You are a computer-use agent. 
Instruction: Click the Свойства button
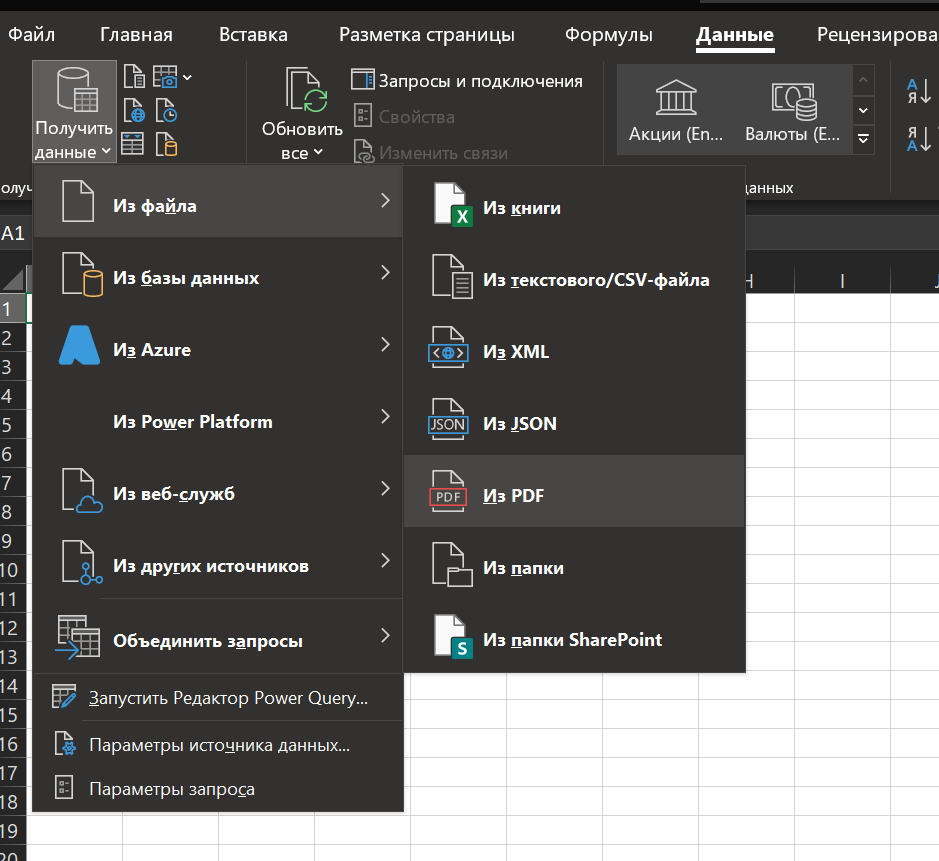tap(405, 117)
